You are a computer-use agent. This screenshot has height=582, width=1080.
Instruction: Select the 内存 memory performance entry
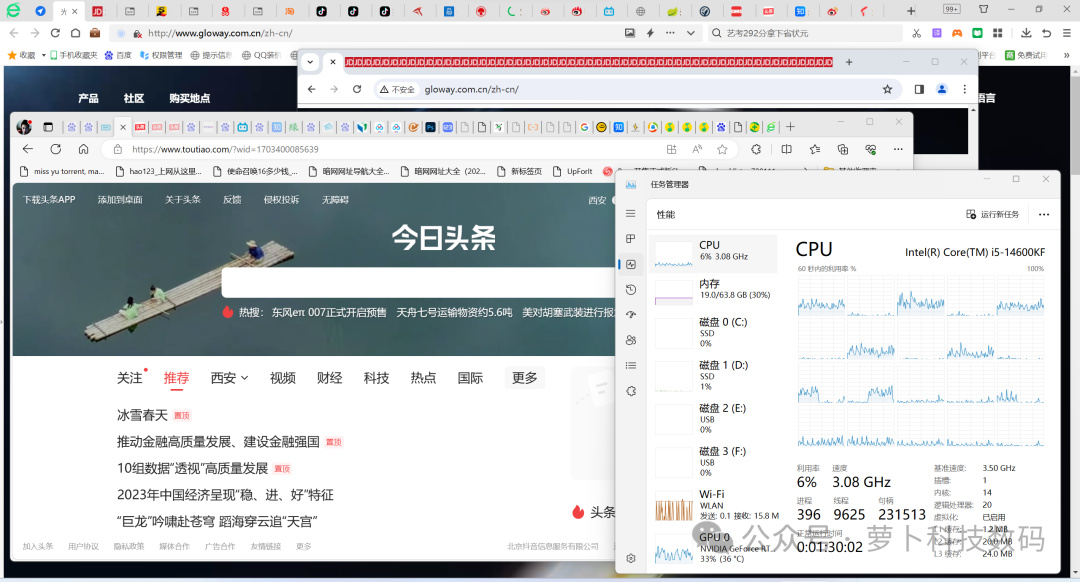[713, 291]
